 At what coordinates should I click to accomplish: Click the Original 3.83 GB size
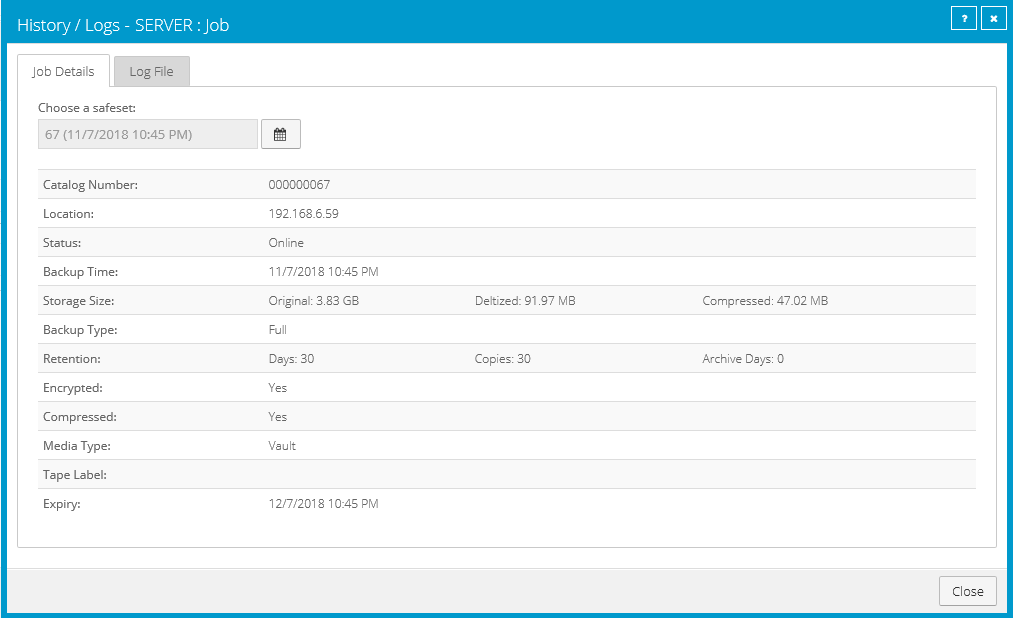click(313, 301)
